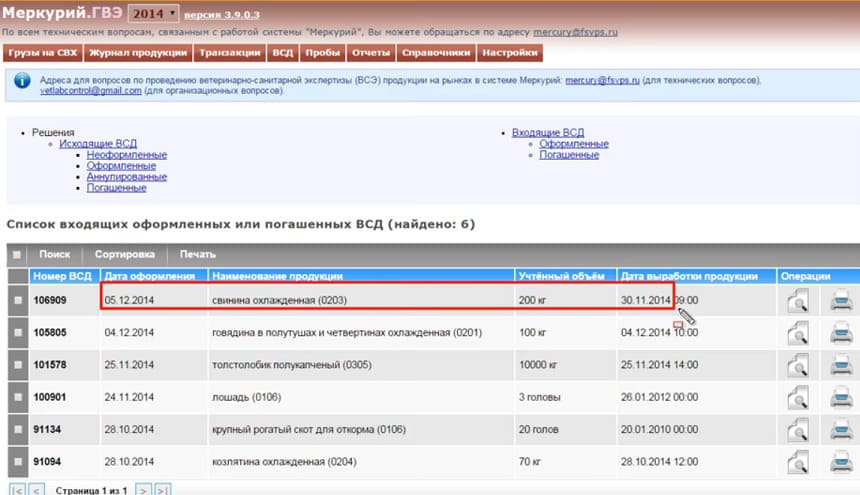Check the box for VSD 91134
Image resolution: width=860 pixels, height=495 pixels.
[x=18, y=430]
